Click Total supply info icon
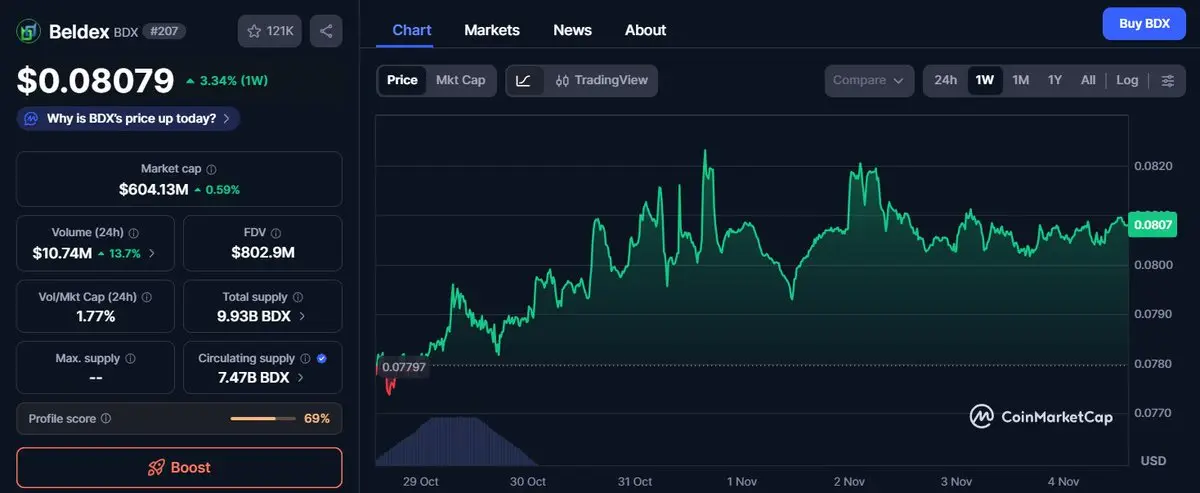This screenshot has width=1200, height=493. (x=298, y=298)
